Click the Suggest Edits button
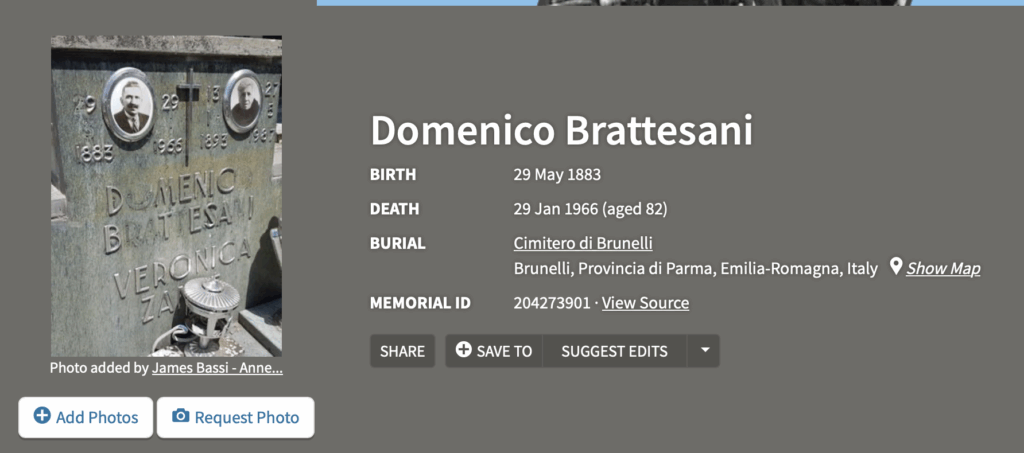 click(615, 351)
